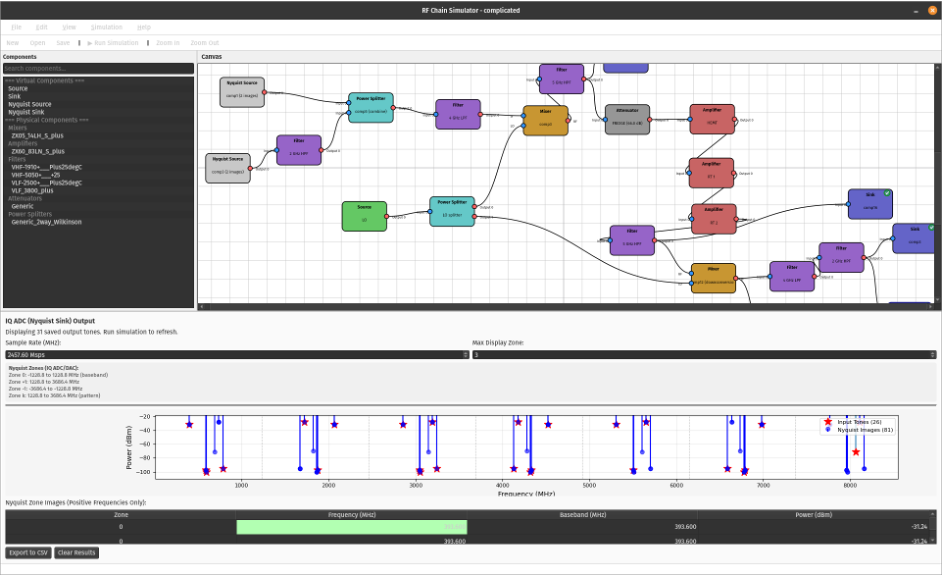This screenshot has height=576, width=942.
Task: Click the Export to CSV button
Action: (x=28, y=553)
